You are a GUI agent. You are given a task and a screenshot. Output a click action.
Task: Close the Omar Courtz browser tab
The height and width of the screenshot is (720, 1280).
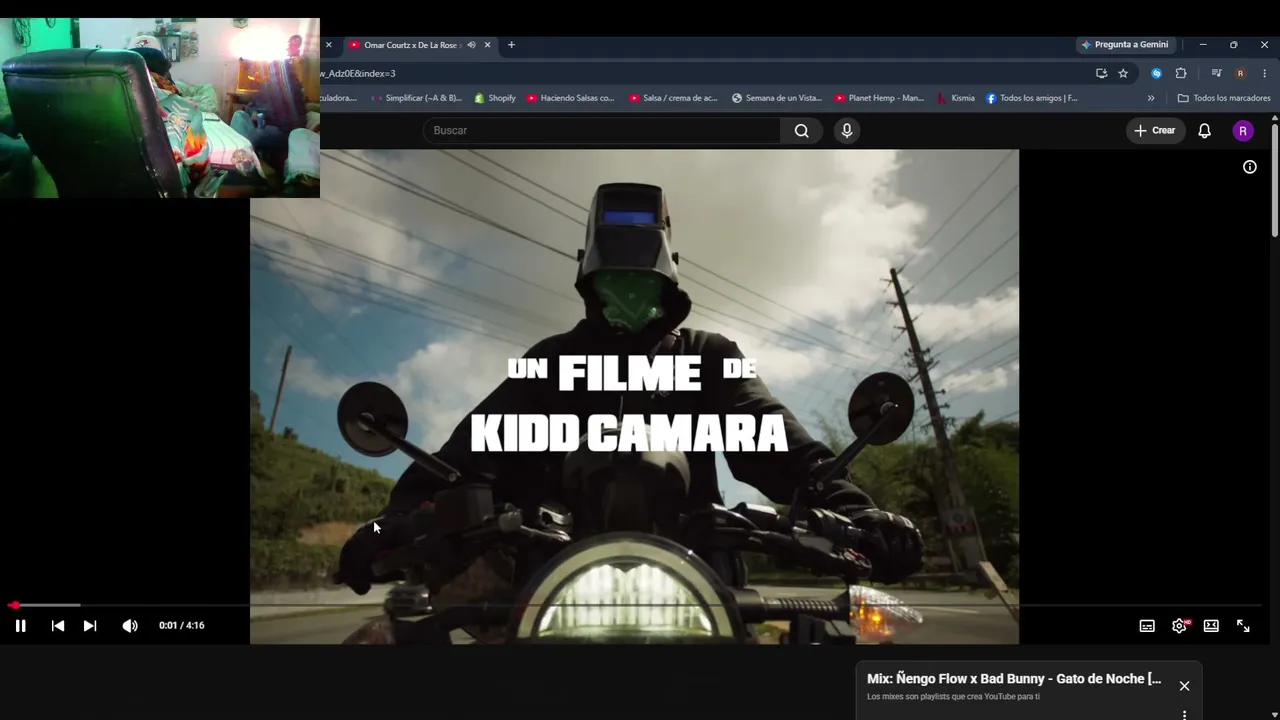tap(488, 45)
